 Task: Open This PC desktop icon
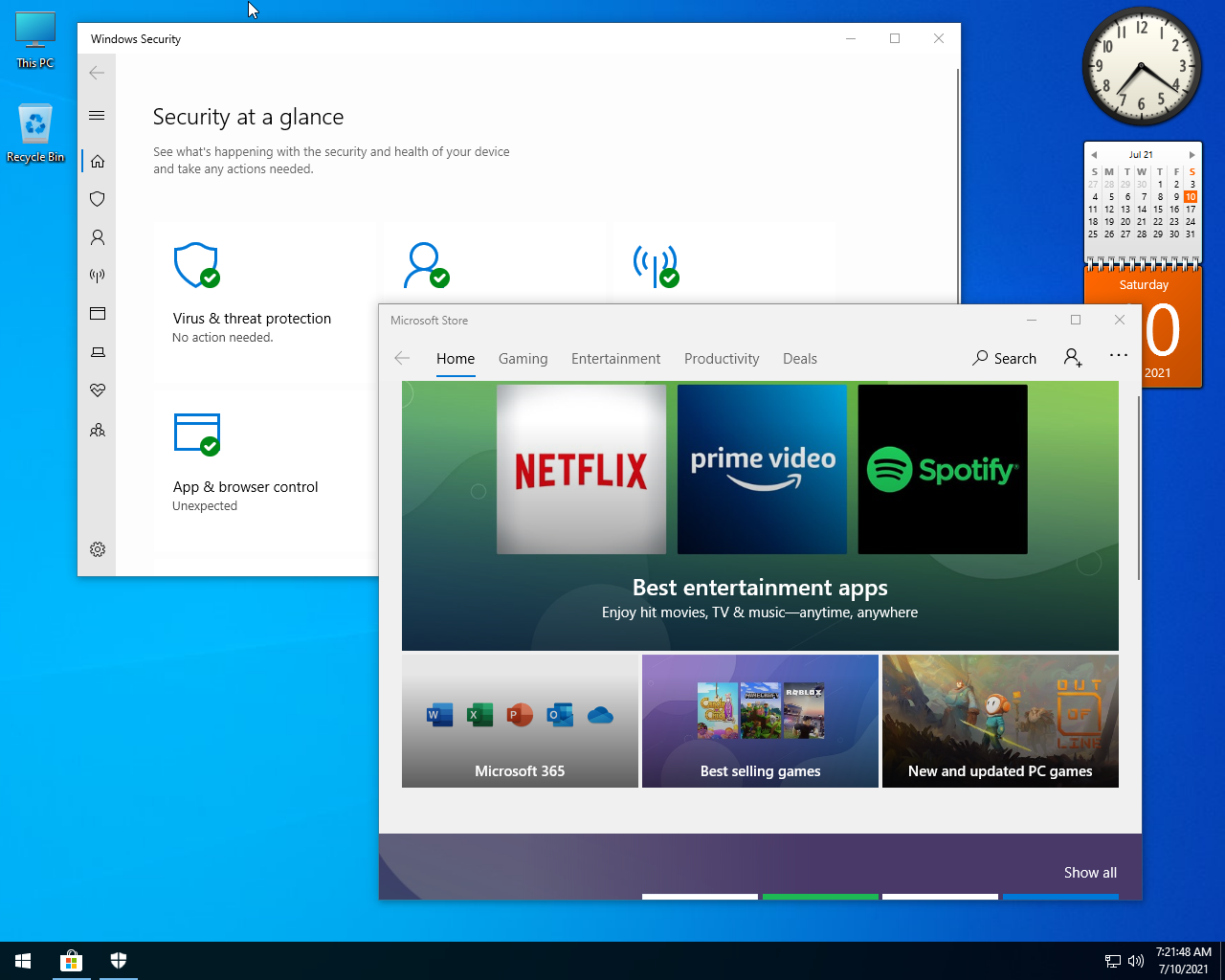35,40
